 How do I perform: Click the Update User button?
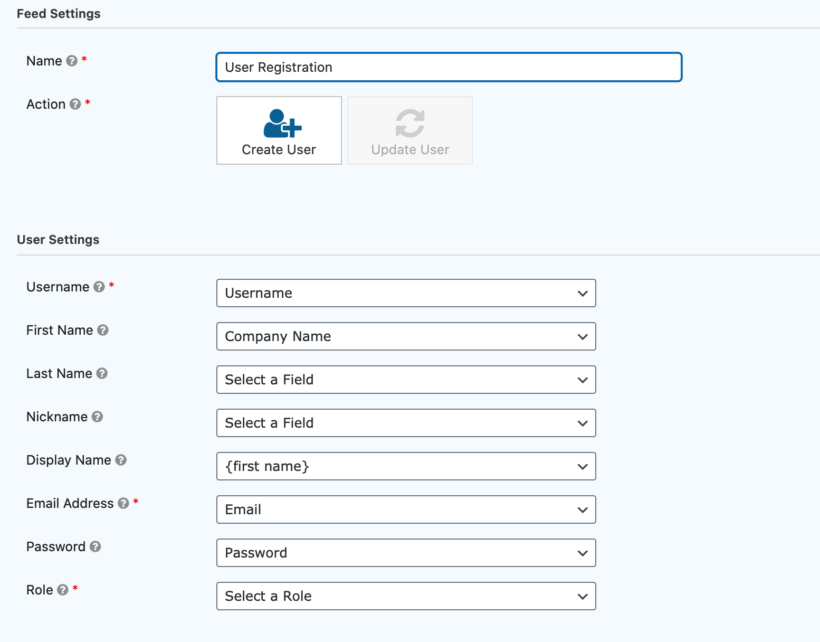409,130
